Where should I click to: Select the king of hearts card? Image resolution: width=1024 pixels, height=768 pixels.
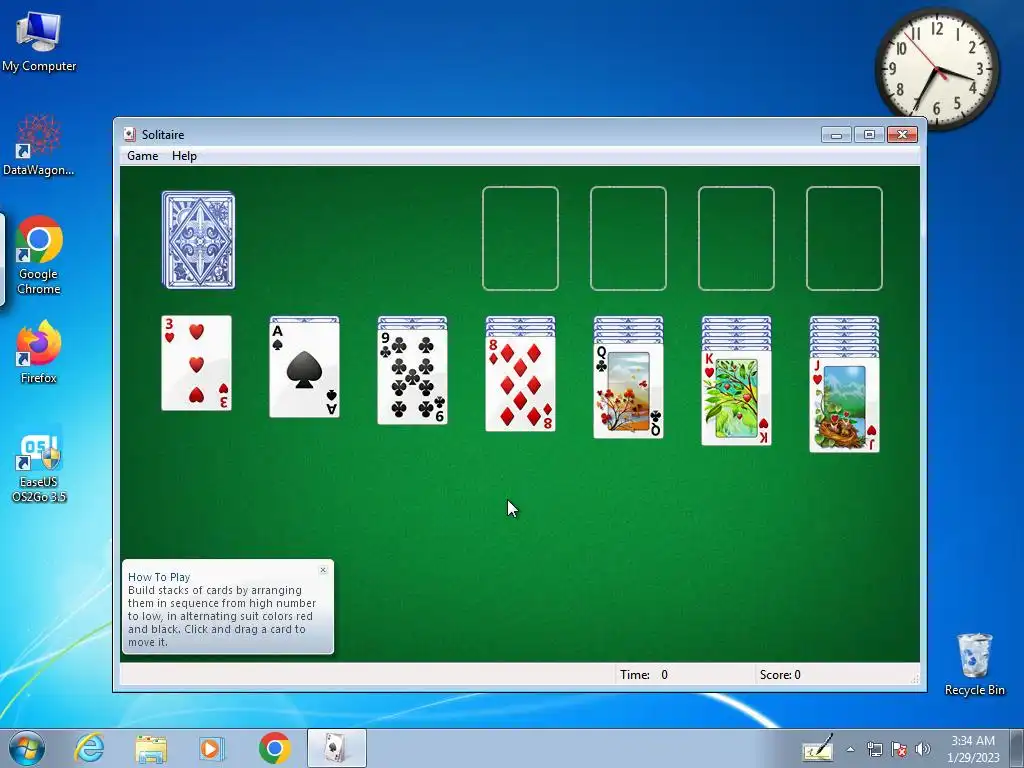[x=737, y=398]
